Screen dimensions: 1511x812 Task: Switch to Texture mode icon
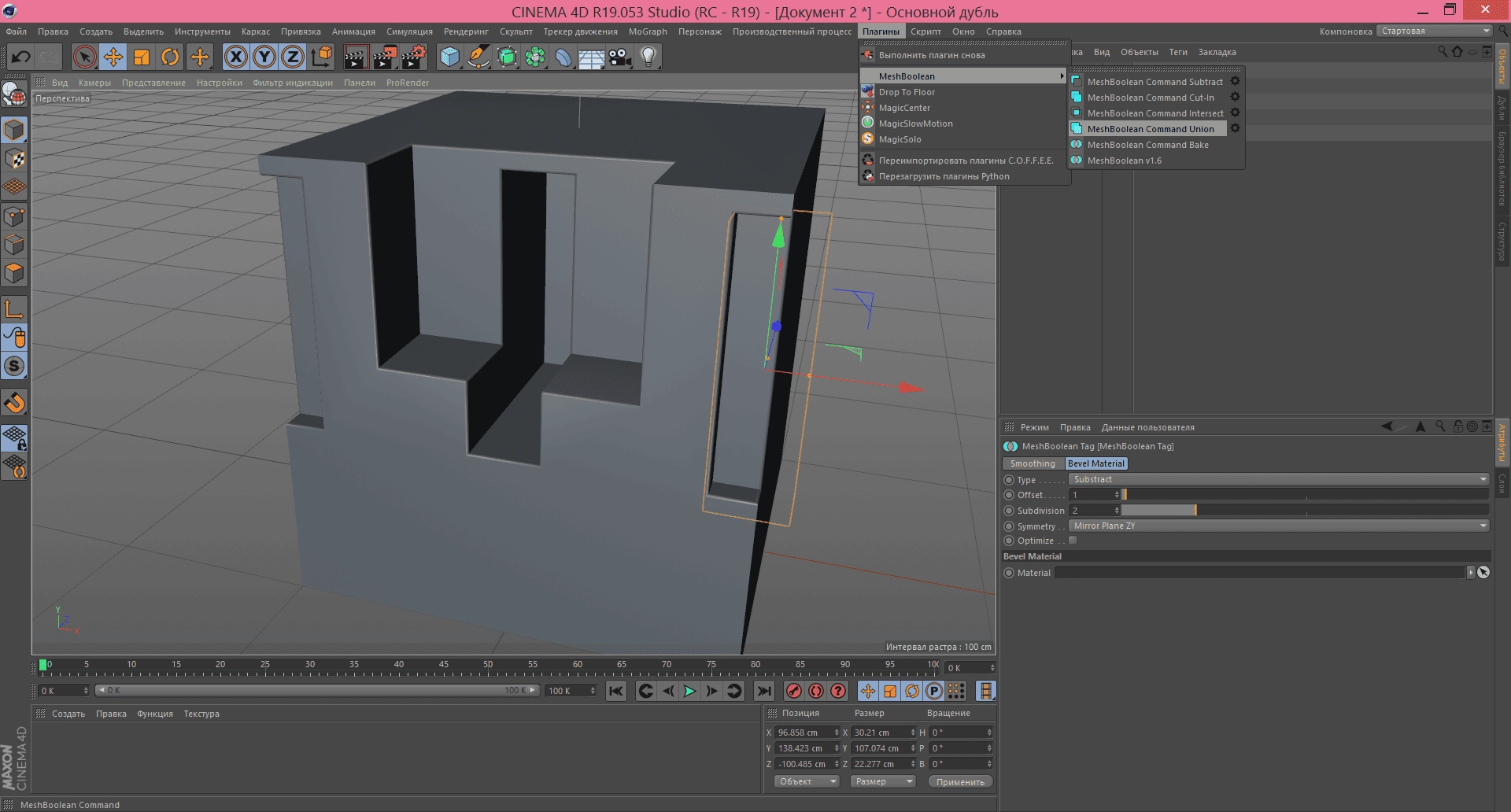pyautogui.click(x=15, y=159)
